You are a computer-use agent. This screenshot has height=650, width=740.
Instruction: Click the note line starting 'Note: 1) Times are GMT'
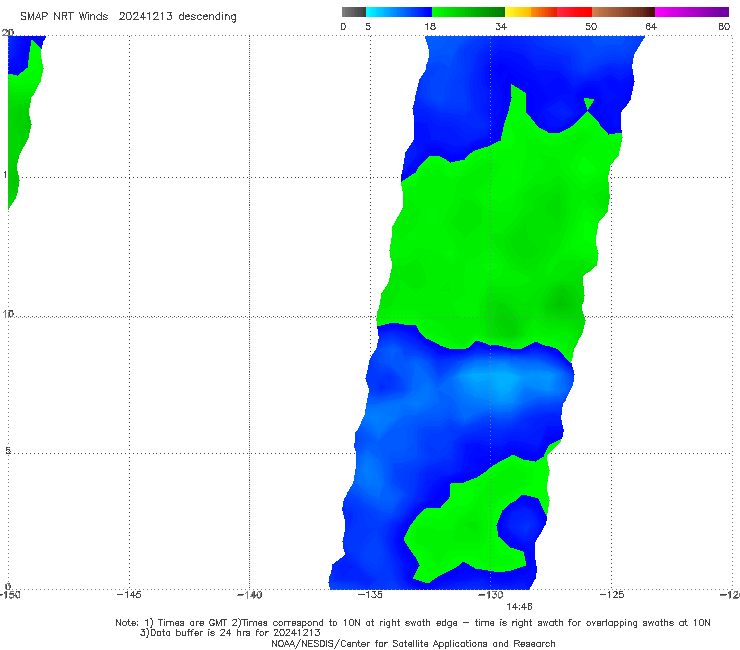[412, 623]
